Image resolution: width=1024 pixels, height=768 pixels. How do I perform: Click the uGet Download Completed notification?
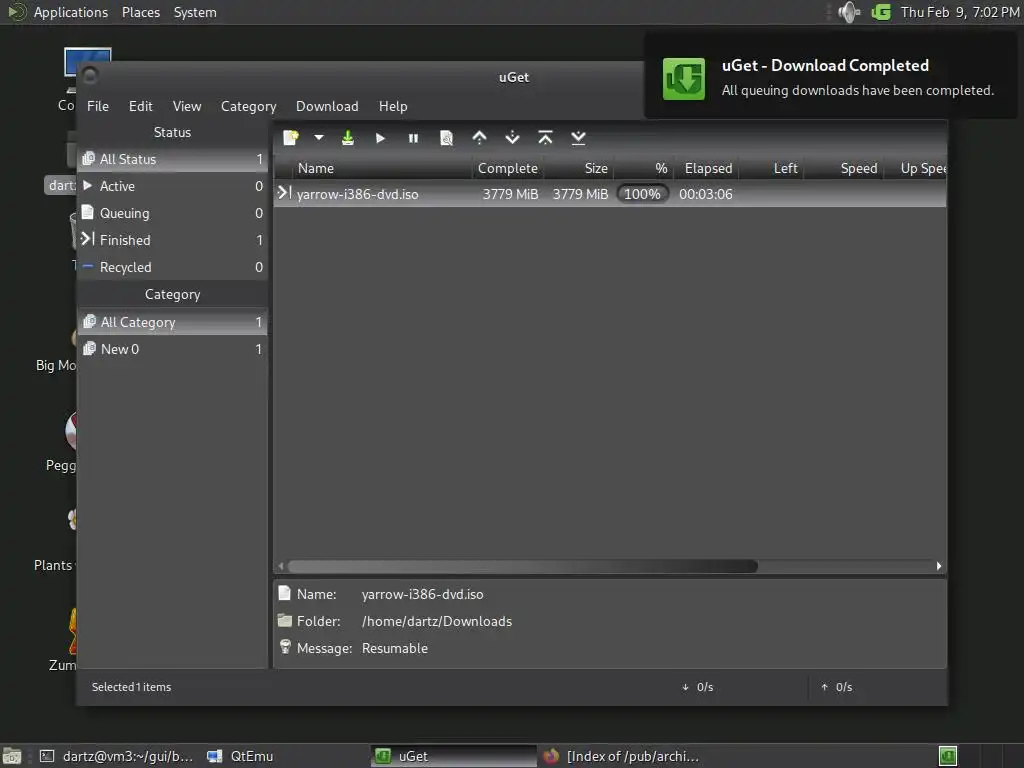point(831,77)
